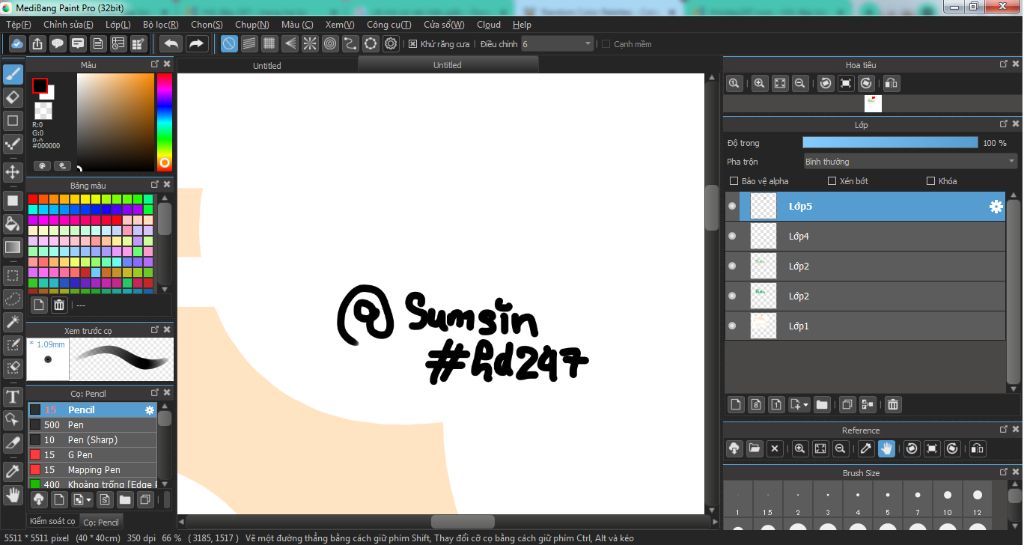Select the Bucket fill tool
This screenshot has width=1024, height=548.
13,223
